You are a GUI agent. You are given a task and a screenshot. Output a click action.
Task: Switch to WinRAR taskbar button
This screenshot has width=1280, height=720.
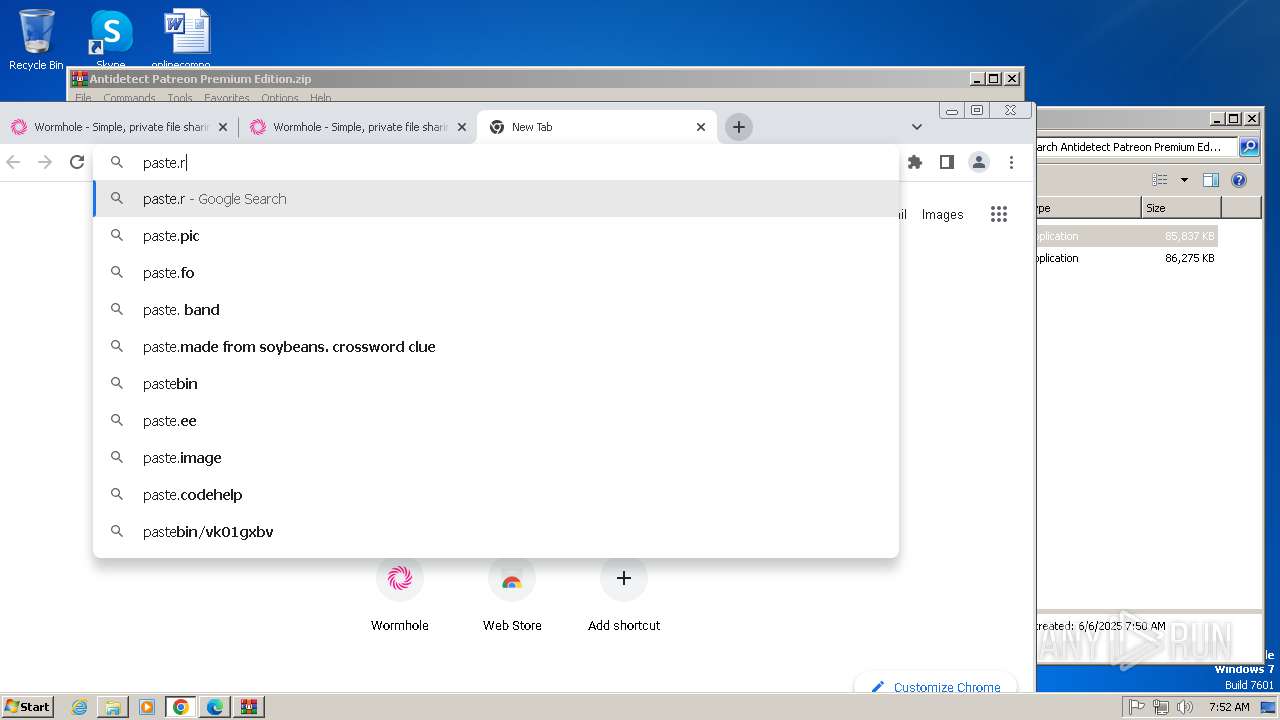coord(249,707)
